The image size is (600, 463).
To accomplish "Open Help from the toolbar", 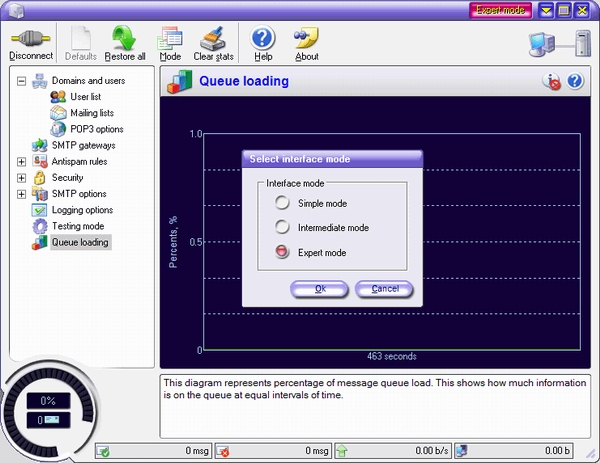I will click(263, 40).
